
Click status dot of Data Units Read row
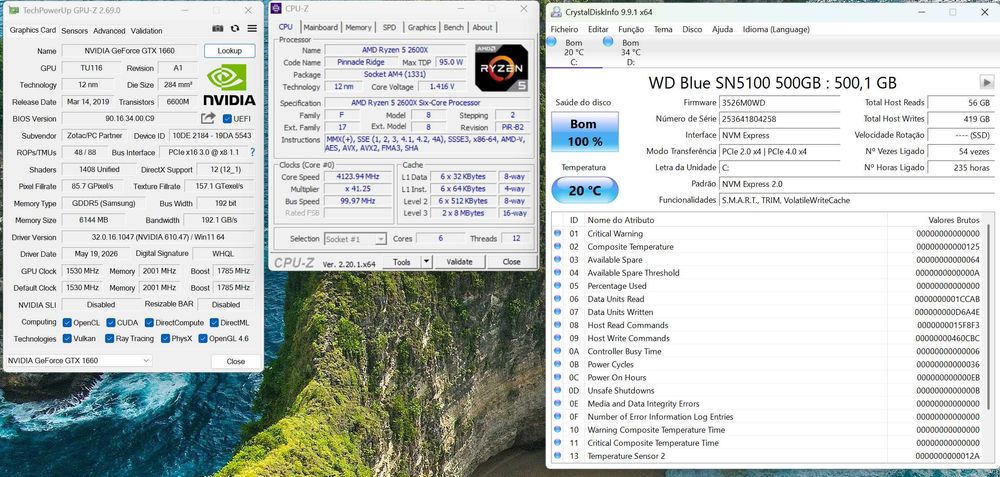[557, 298]
